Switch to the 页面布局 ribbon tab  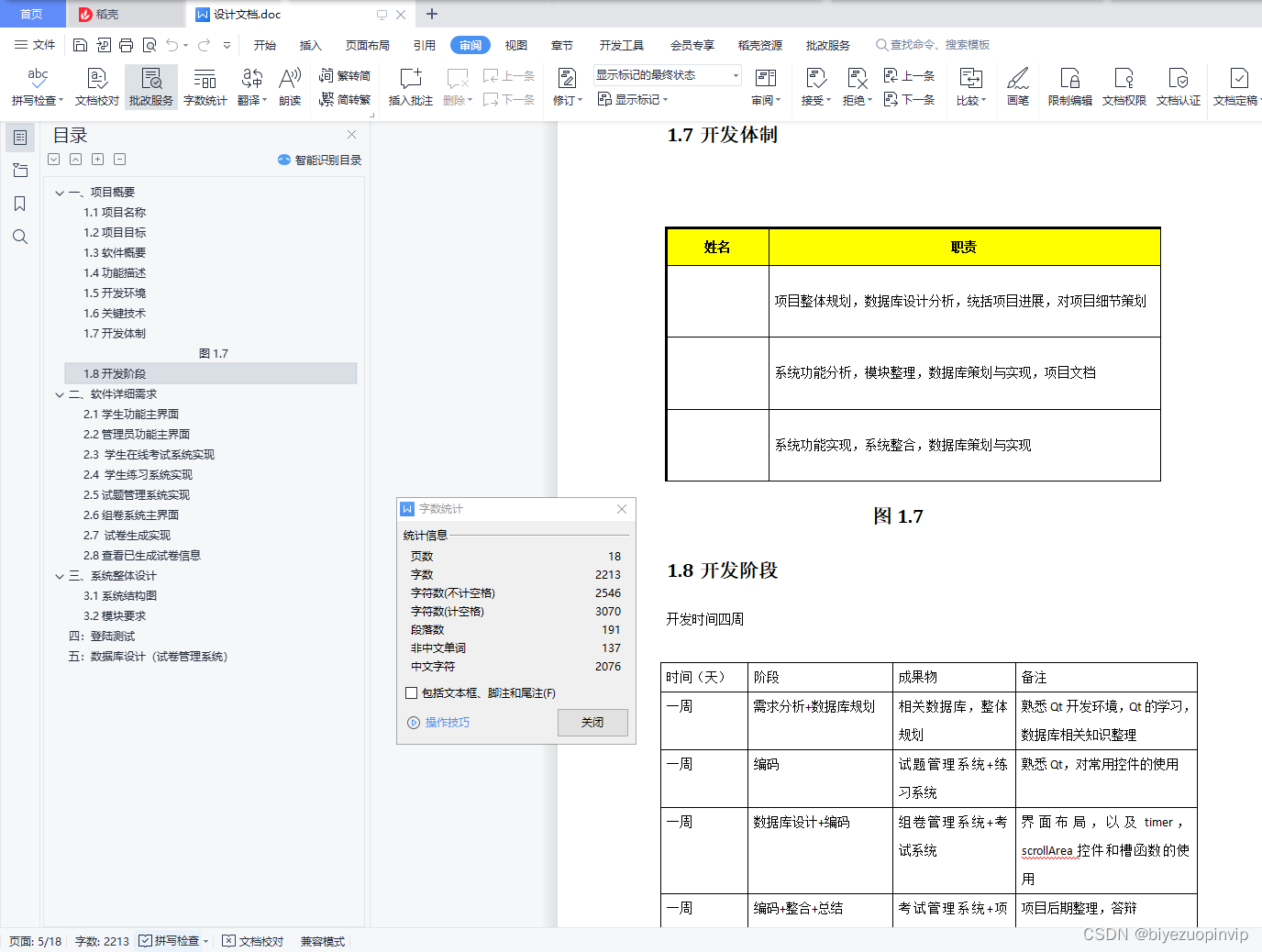point(368,45)
